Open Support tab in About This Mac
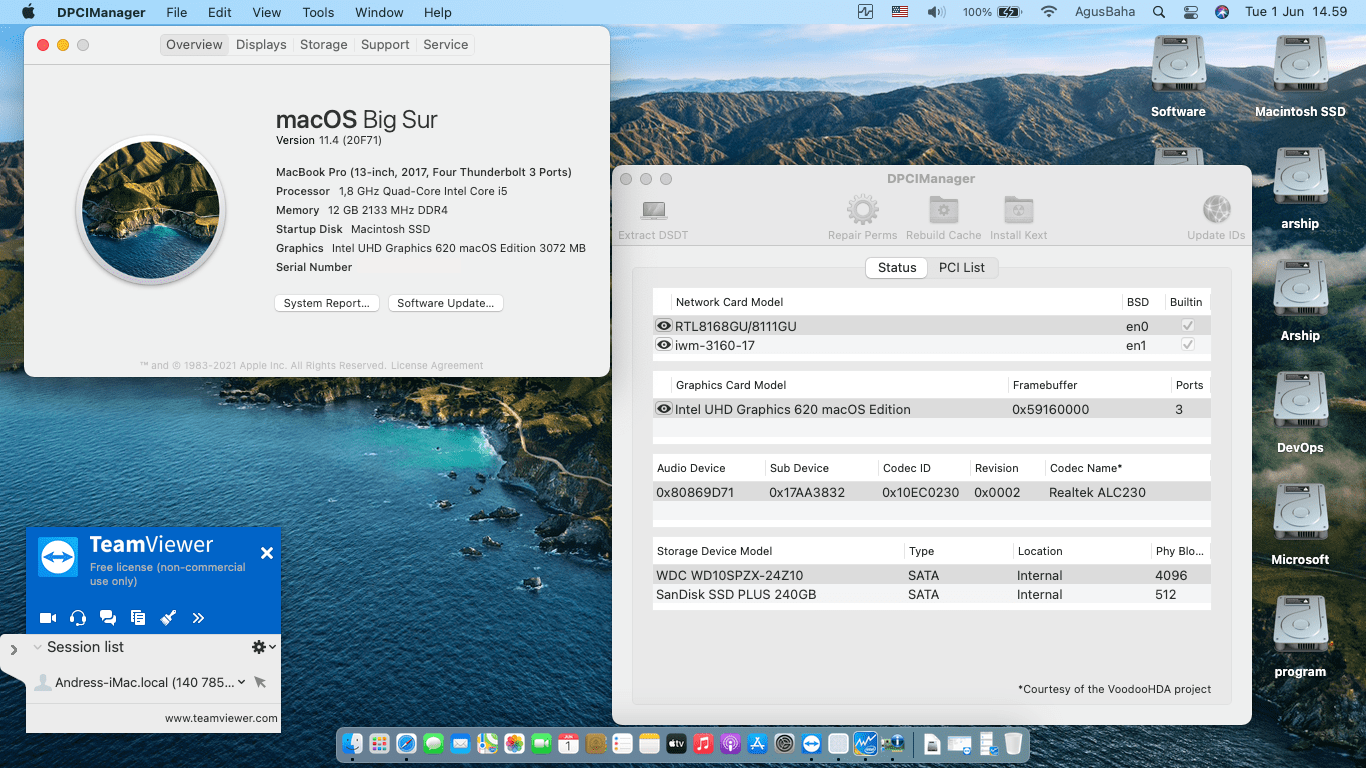This screenshot has height=768, width=1366. tap(385, 44)
